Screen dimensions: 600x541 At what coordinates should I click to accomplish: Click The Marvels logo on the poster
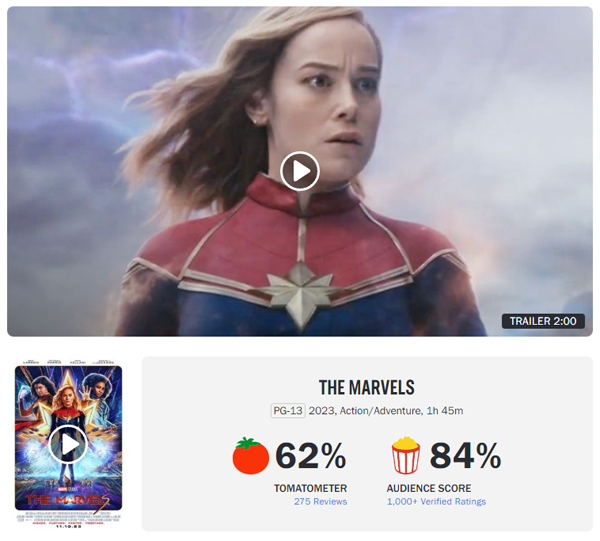pos(68,500)
